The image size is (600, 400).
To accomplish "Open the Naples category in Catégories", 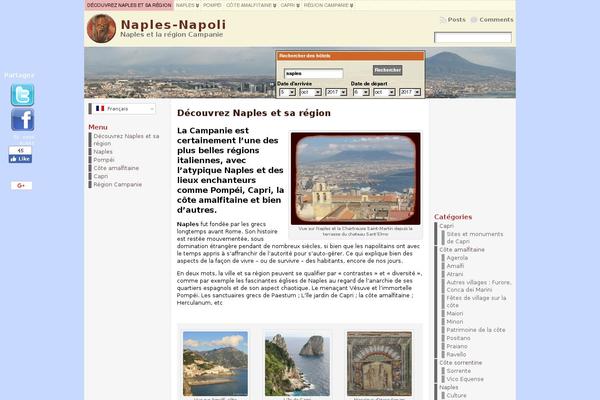I will click(x=448, y=387).
